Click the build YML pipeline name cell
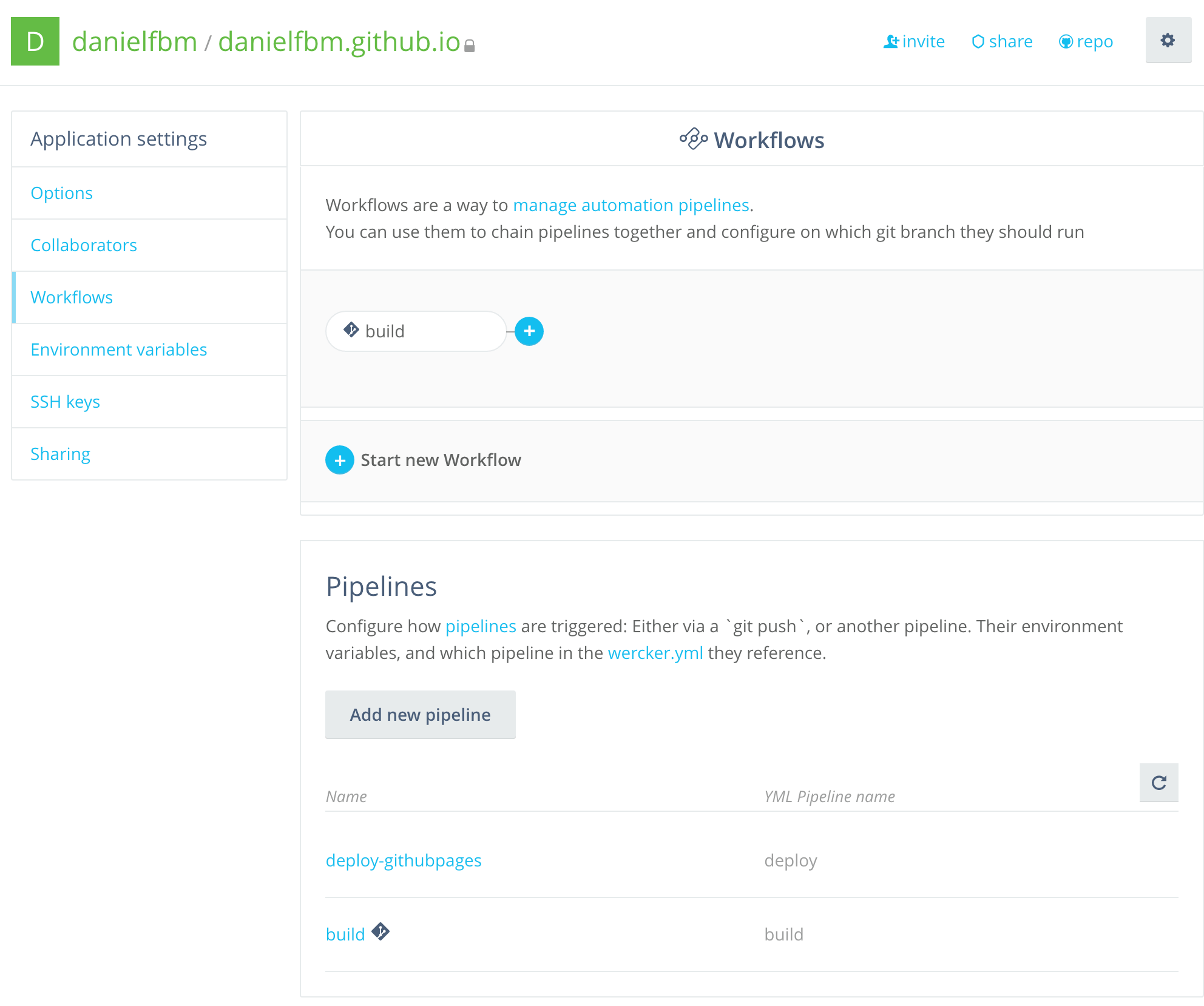Viewport: 1204px width, 1006px height. [x=784, y=934]
